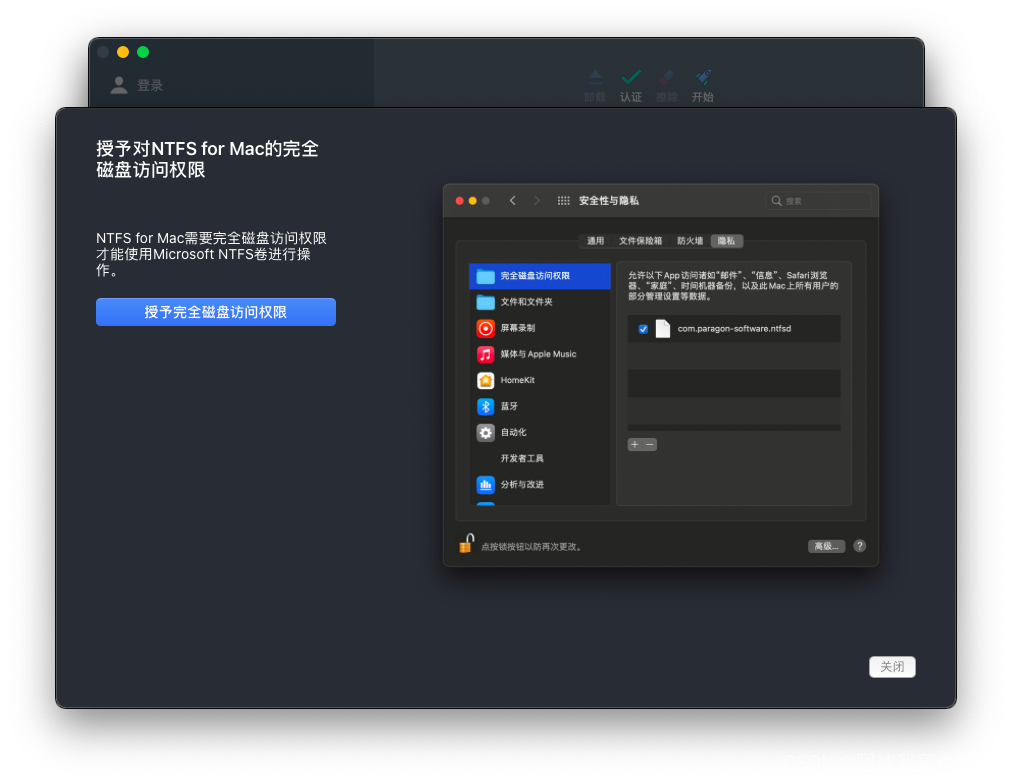
Task: Choose 媒体与 Apple Music category
Action: pos(540,354)
